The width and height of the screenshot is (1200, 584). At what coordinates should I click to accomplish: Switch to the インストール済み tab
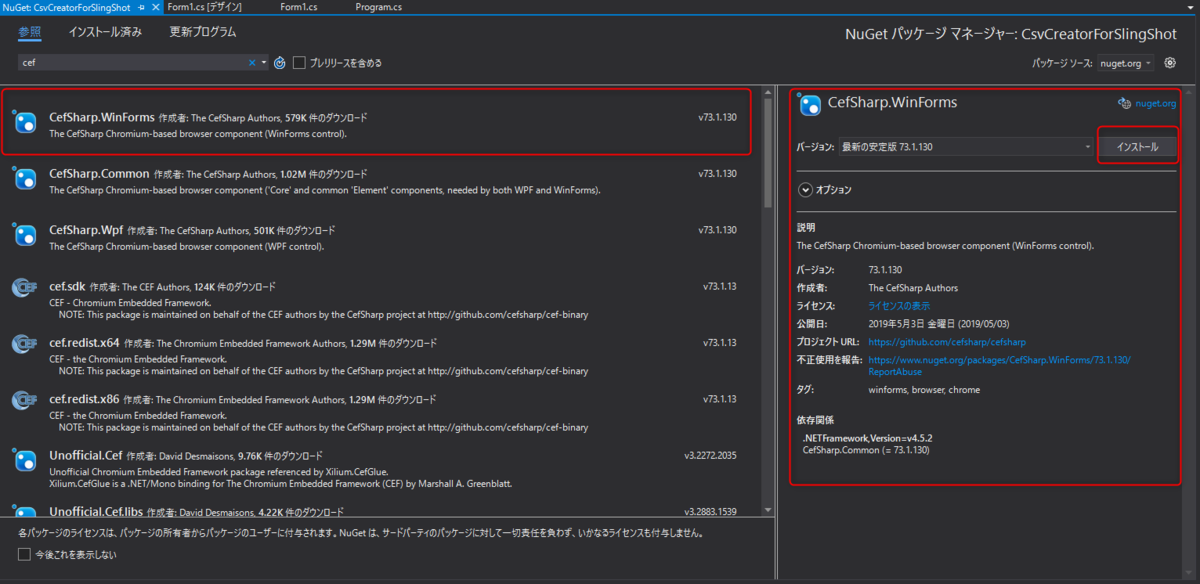[x=105, y=32]
